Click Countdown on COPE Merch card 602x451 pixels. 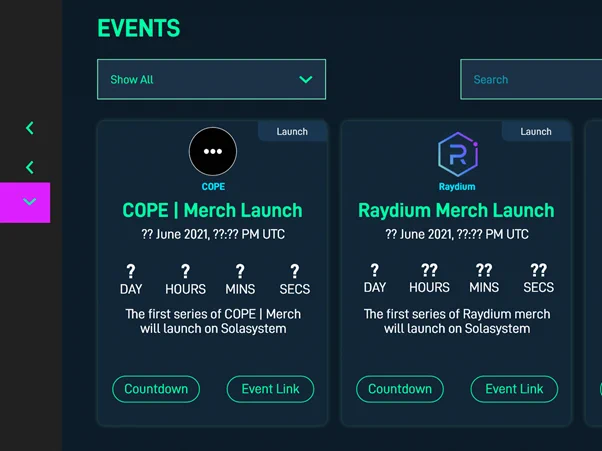pyautogui.click(x=156, y=389)
